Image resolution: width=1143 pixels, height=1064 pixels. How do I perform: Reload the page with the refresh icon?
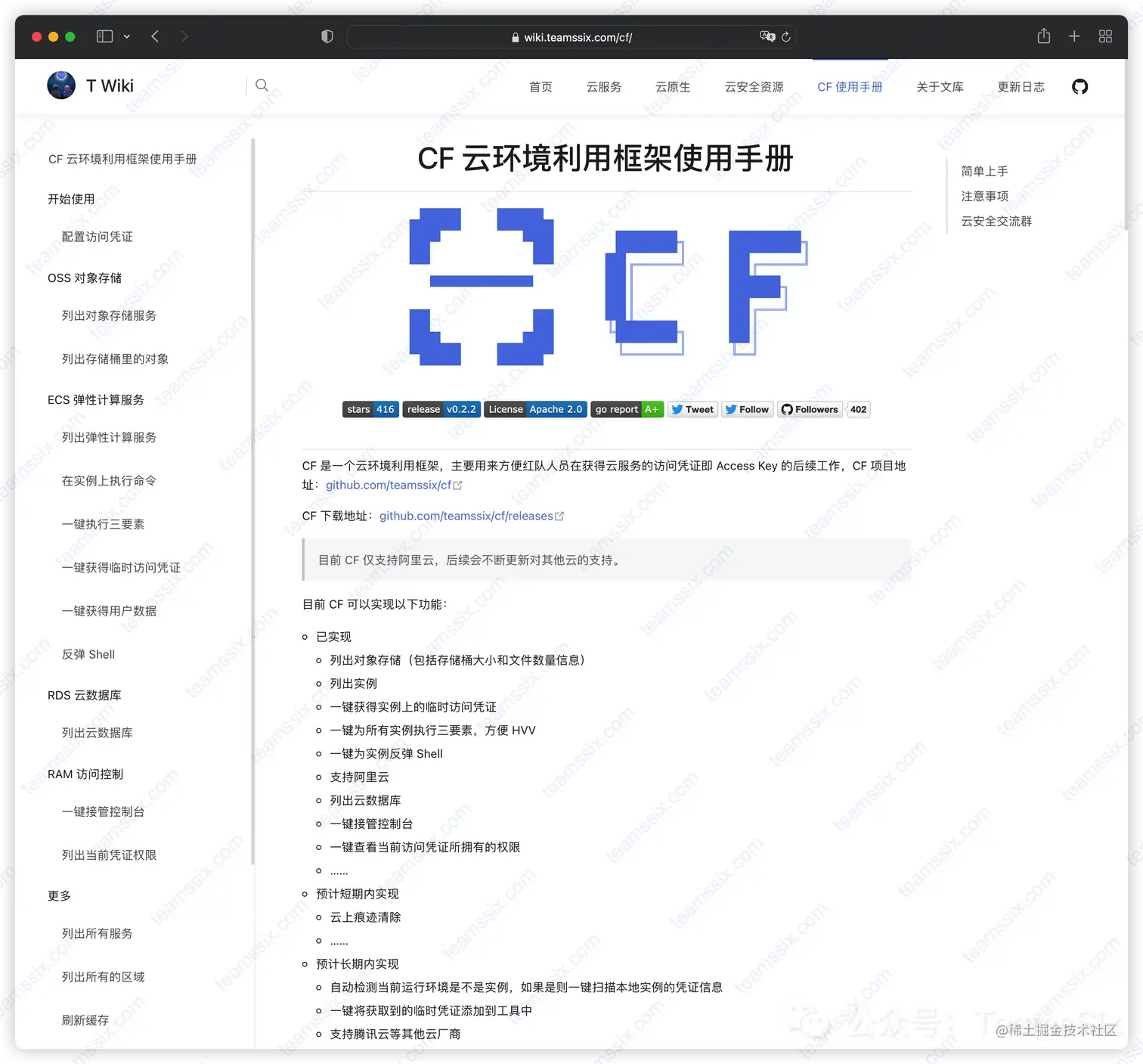786,36
